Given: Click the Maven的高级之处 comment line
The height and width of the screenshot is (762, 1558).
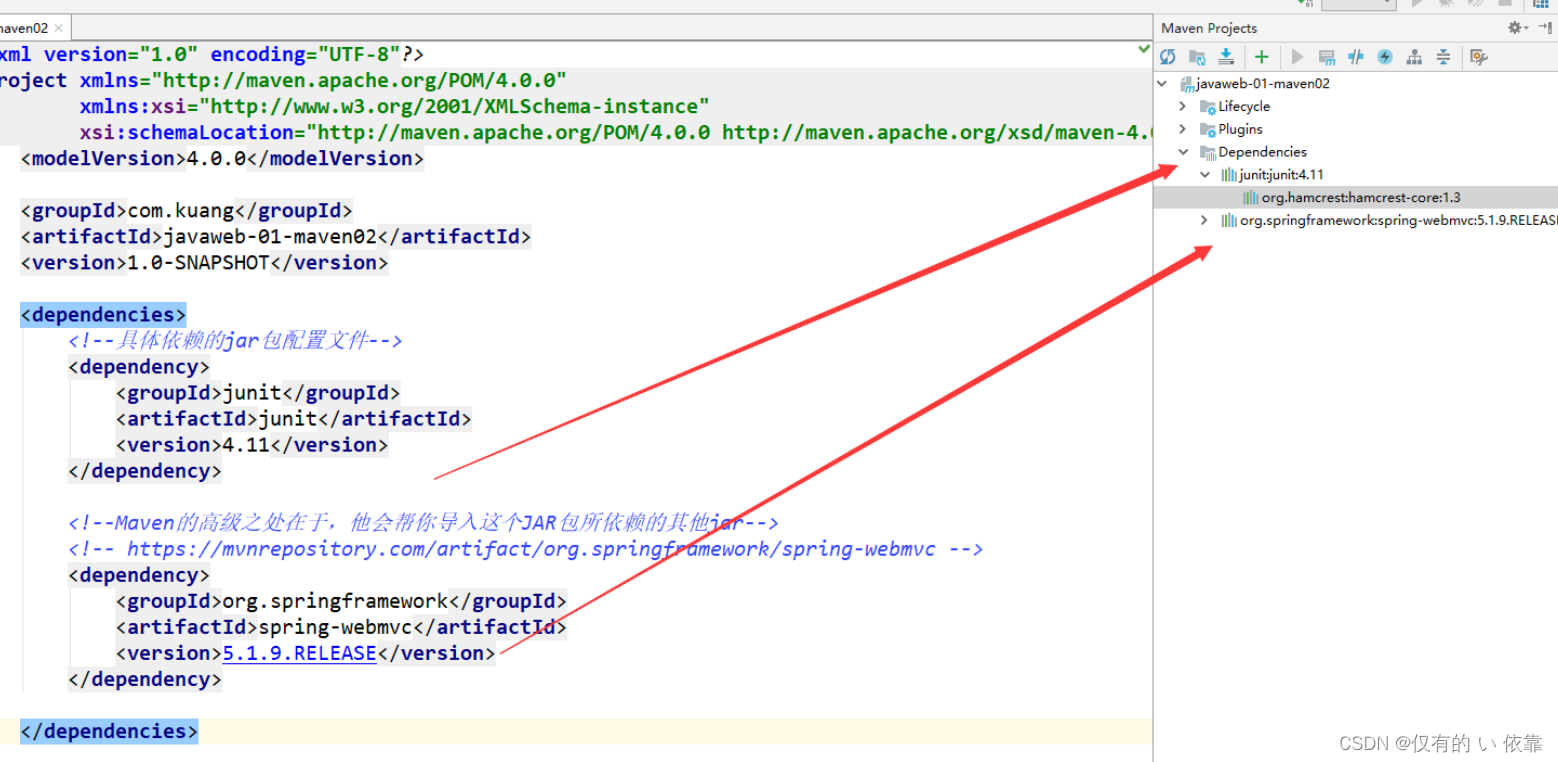Looking at the screenshot, I should pos(423,523).
